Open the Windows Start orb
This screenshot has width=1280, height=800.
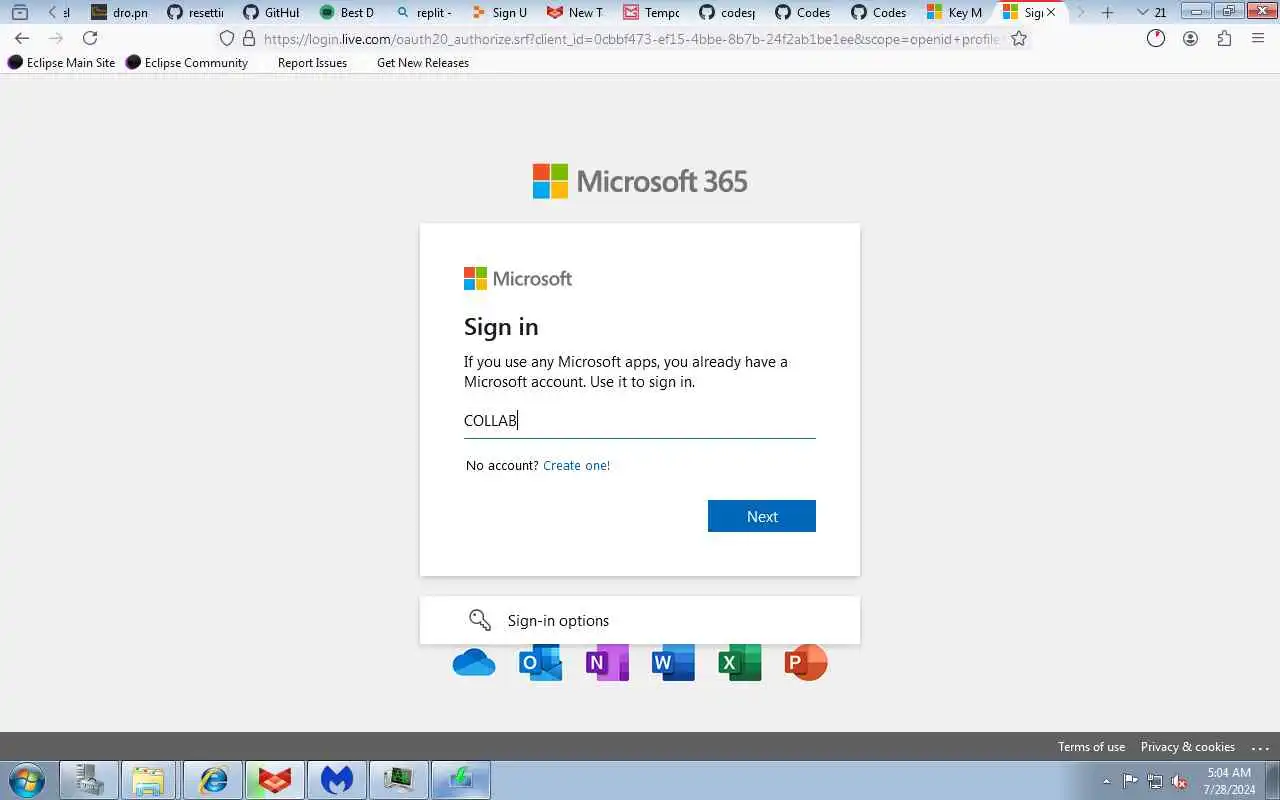(26, 780)
